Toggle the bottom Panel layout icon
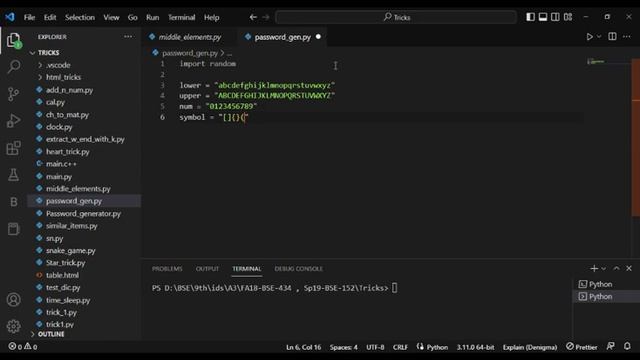The image size is (640, 360). pos(543,17)
